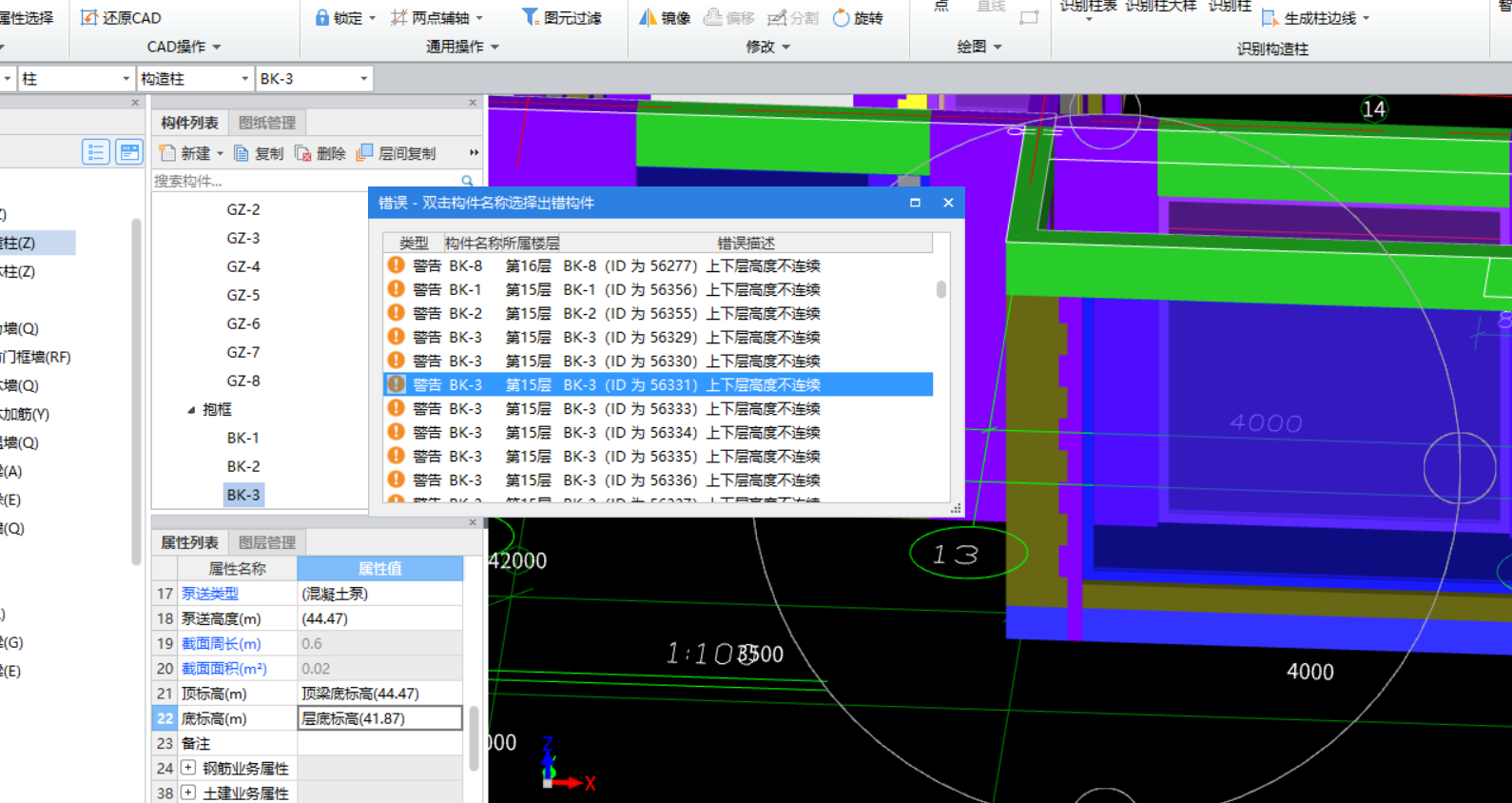Viewport: 1512px width, 803px height.
Task: Select BK-3 in the component tree
Action: click(x=243, y=495)
